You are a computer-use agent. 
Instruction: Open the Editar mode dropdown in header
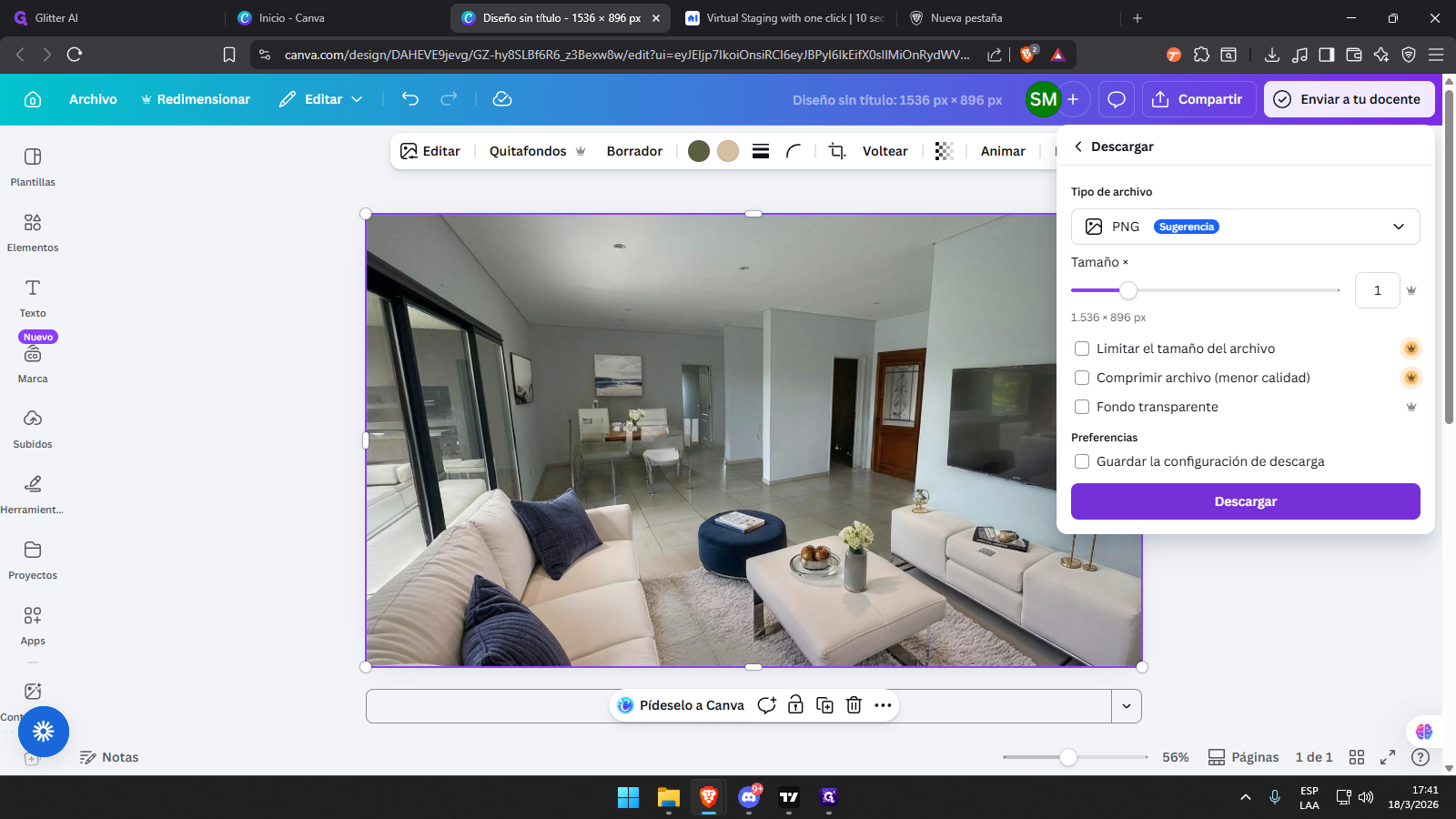coord(321,99)
